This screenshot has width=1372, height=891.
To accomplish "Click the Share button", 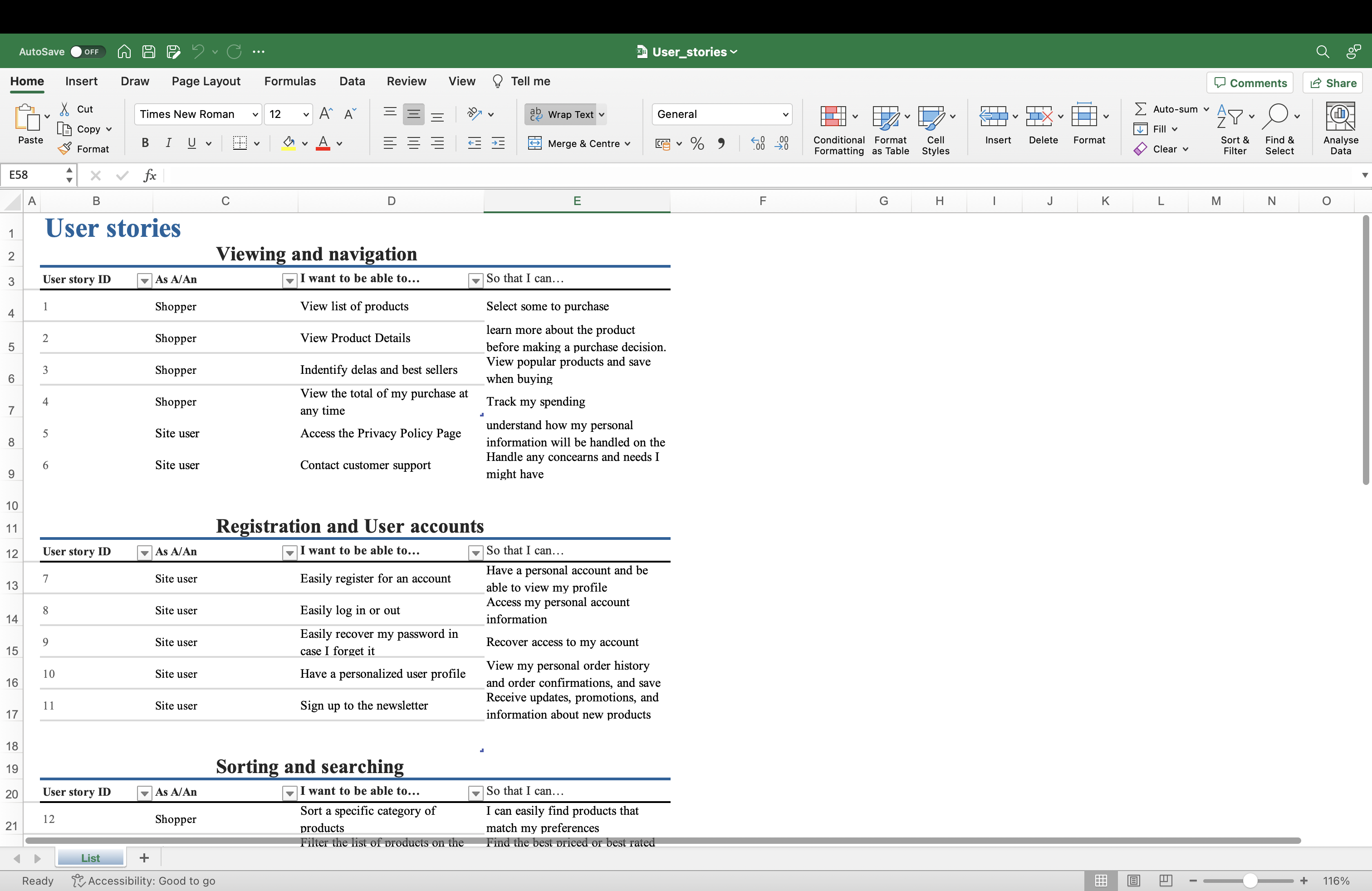I will (x=1333, y=83).
